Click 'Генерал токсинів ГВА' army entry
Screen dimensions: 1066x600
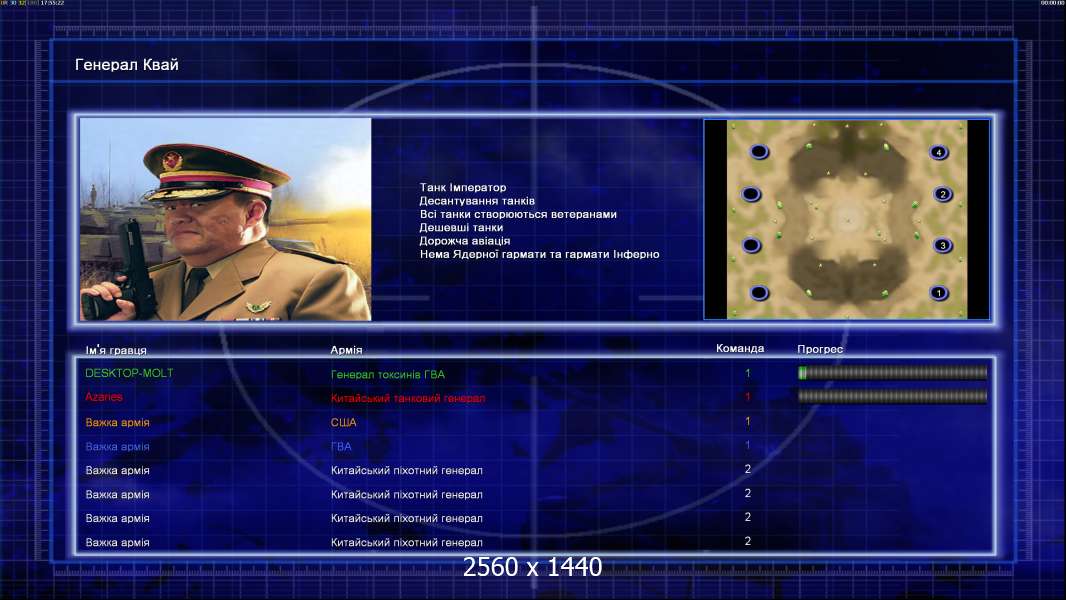pyautogui.click(x=388, y=374)
